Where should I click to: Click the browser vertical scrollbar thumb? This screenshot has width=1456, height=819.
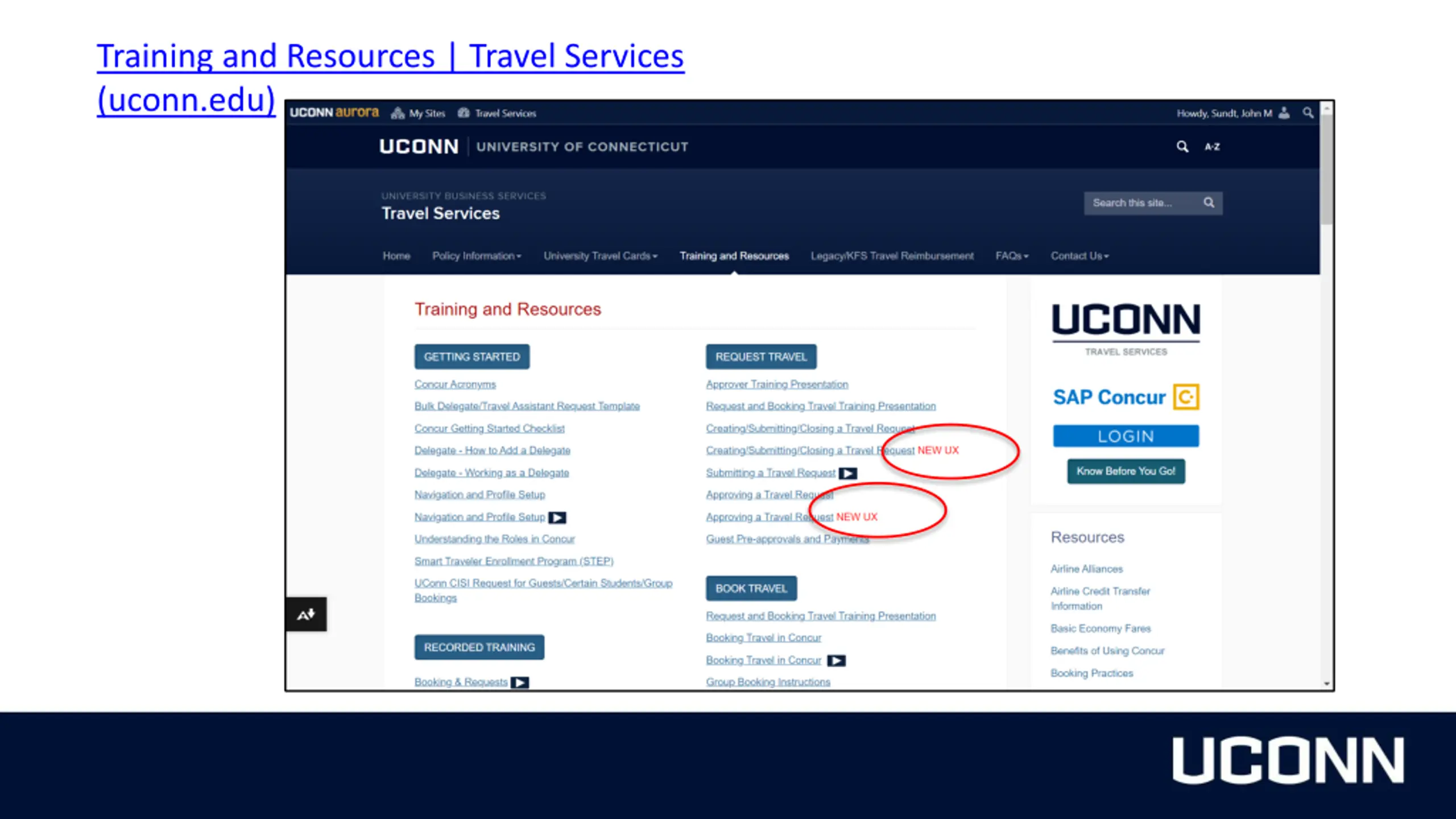(1326, 168)
